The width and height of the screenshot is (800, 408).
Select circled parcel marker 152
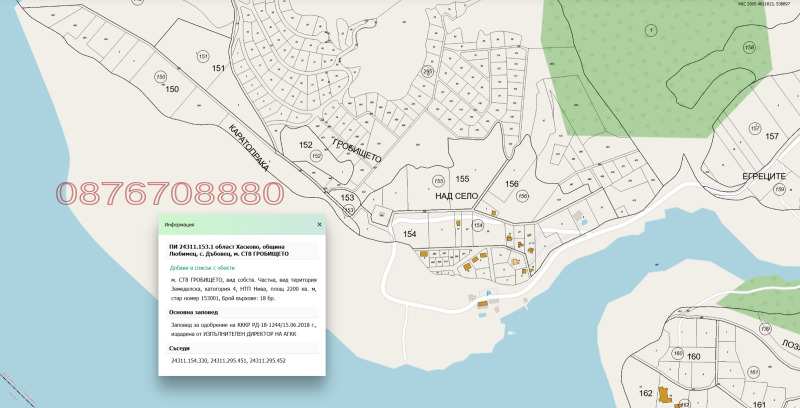pos(316,157)
